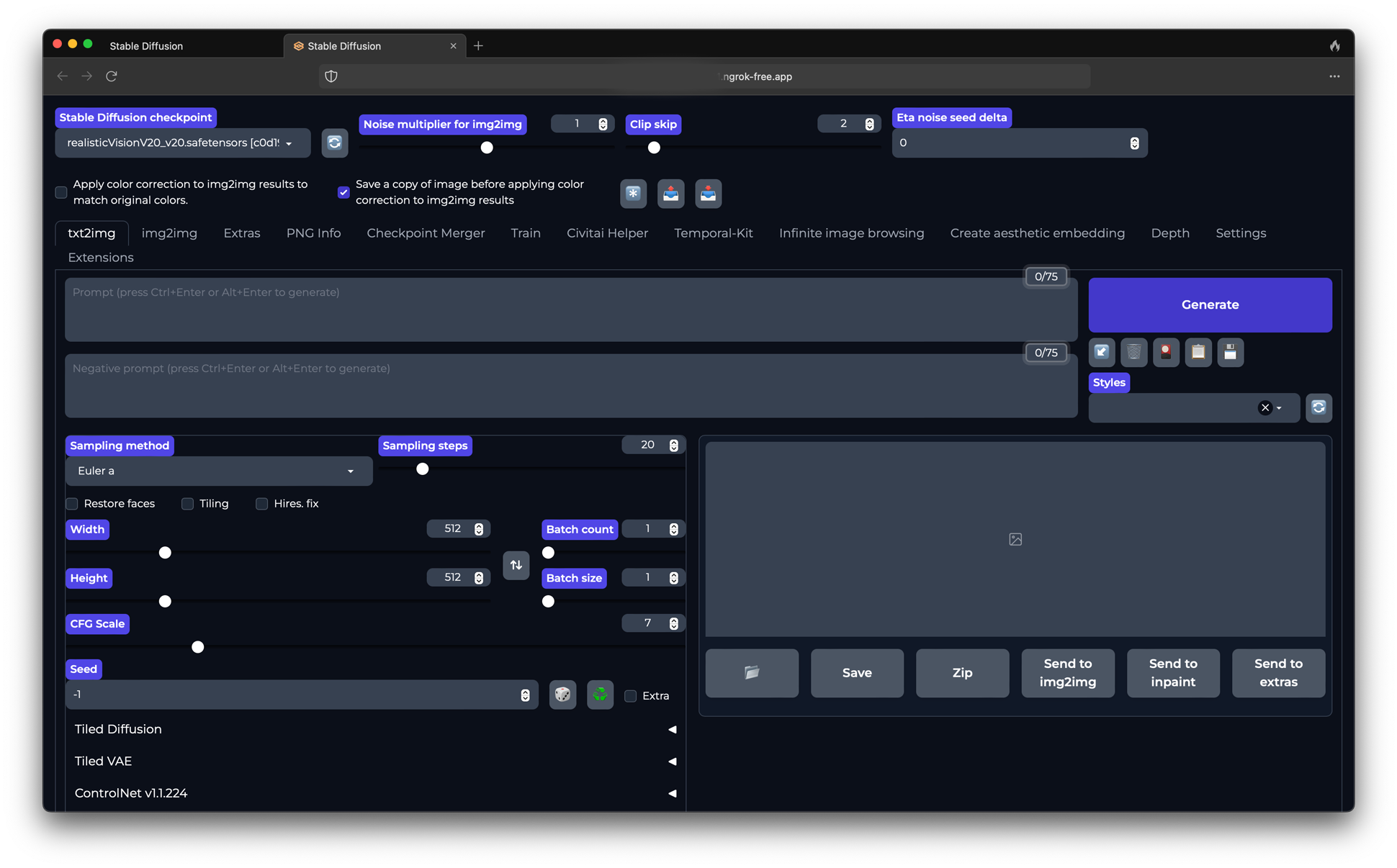Open the Stable Diffusion checkpoint dropdown
The height and width of the screenshot is (868, 1397).
point(183,143)
